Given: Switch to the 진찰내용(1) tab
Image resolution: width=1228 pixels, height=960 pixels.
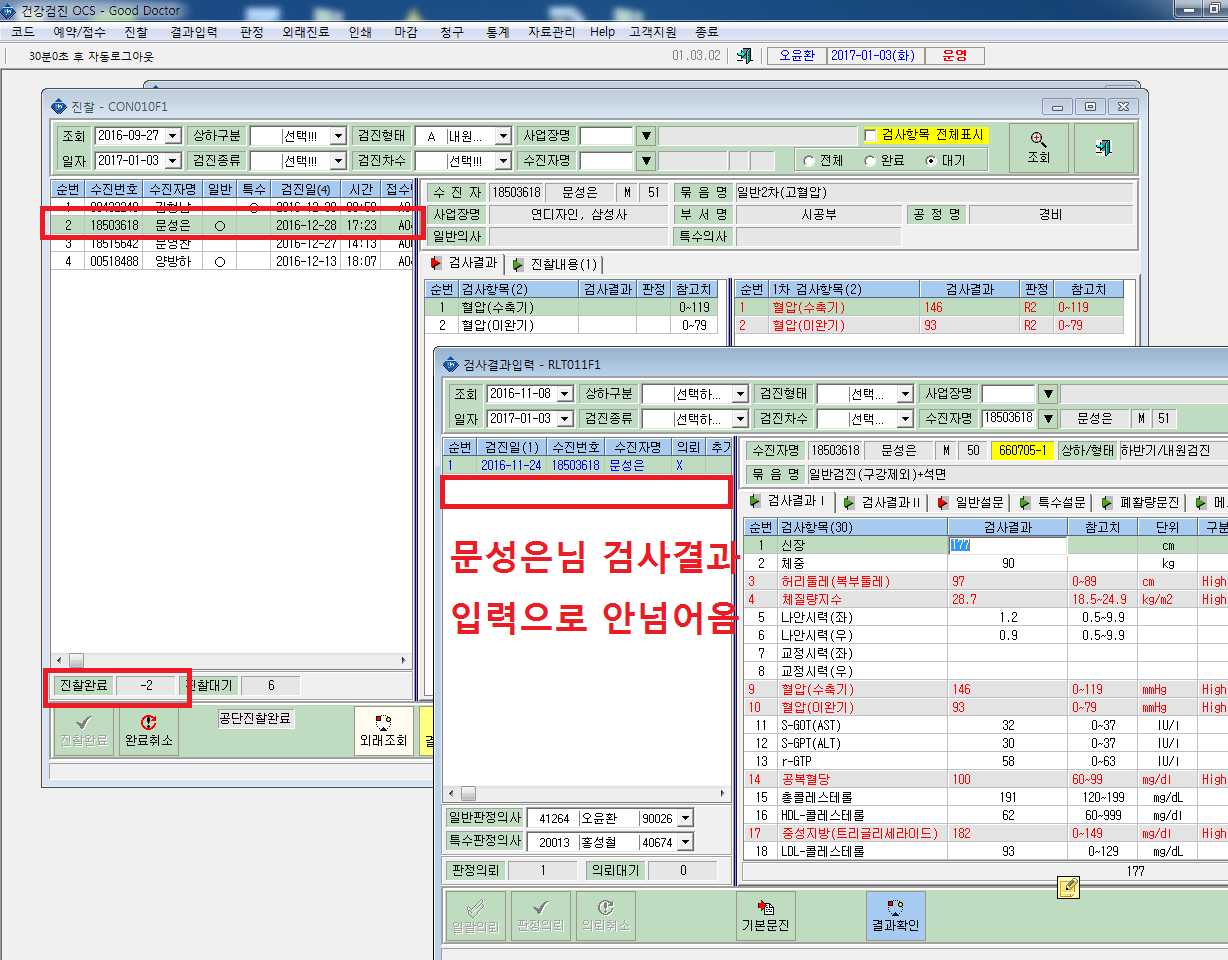Looking at the screenshot, I should [554, 264].
